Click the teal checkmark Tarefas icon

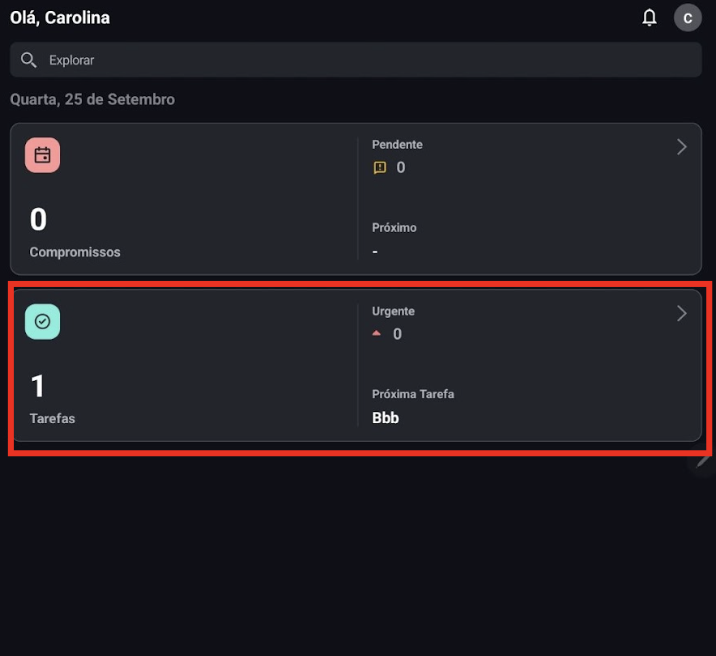coord(42,322)
